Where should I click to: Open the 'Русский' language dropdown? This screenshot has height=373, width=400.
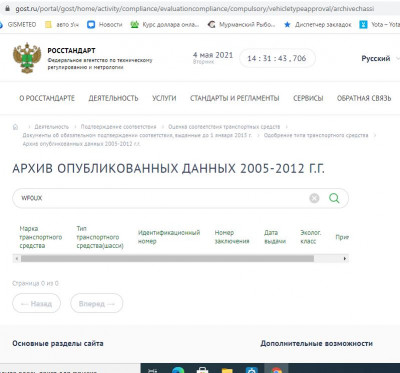click(x=380, y=58)
